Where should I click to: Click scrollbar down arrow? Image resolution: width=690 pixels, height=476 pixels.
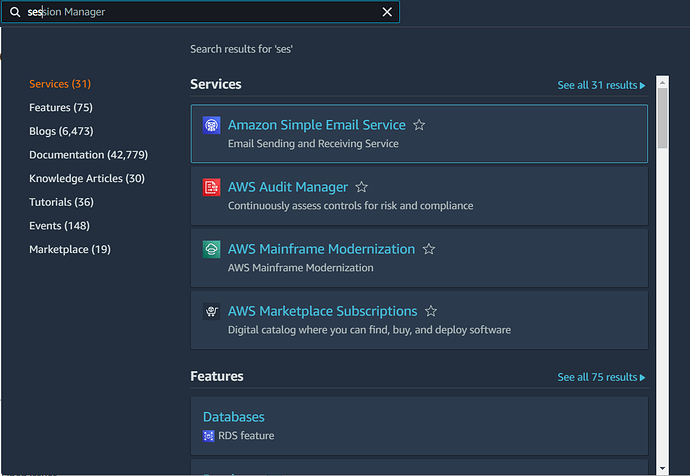pyautogui.click(x=662, y=469)
